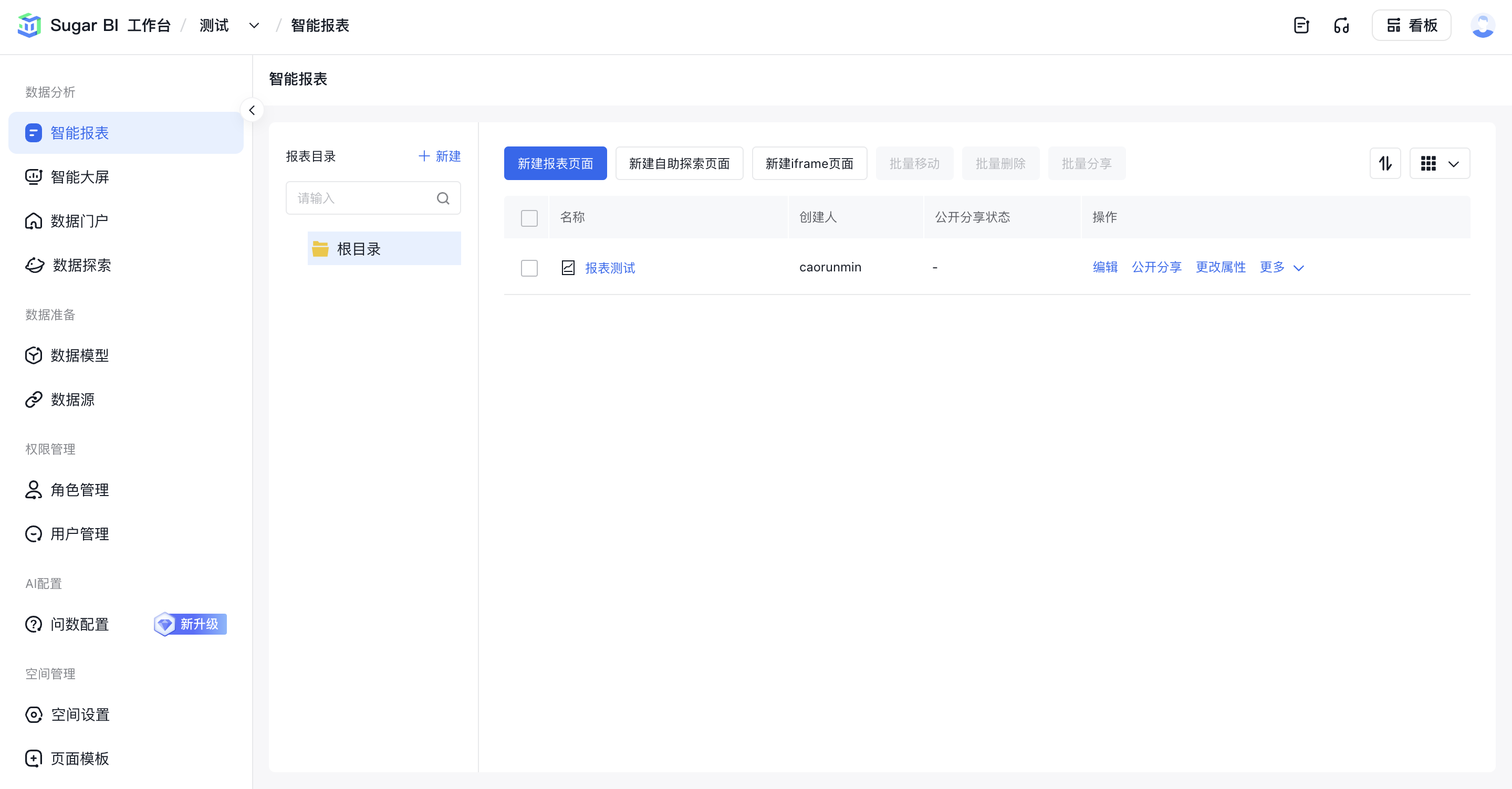Viewport: 1512px width, 789px height.
Task: Toggle the sort order arrows button
Action: click(x=1385, y=163)
